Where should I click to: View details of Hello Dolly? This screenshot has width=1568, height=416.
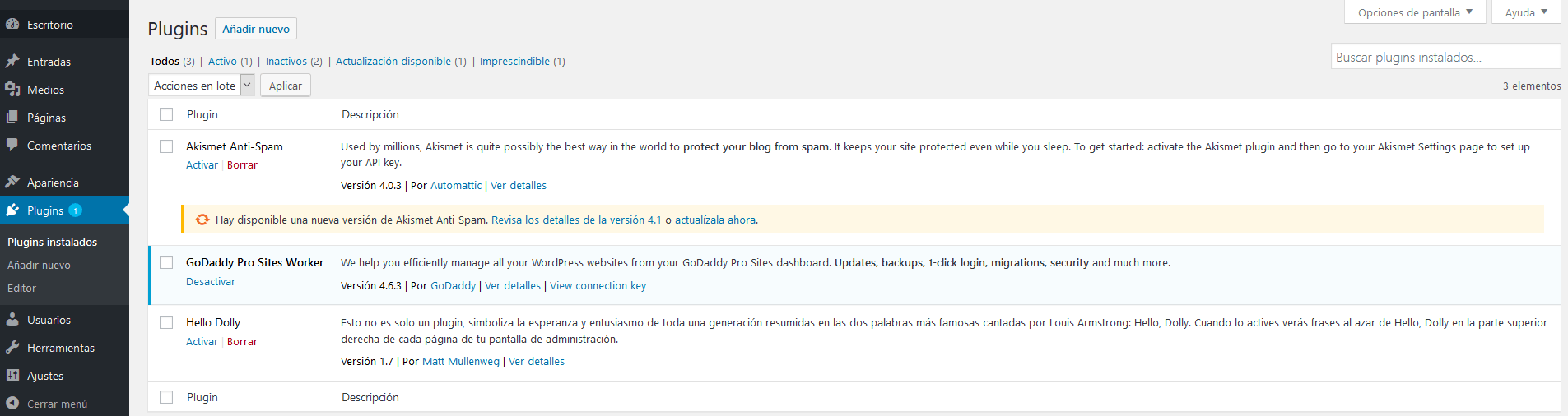pos(537,361)
